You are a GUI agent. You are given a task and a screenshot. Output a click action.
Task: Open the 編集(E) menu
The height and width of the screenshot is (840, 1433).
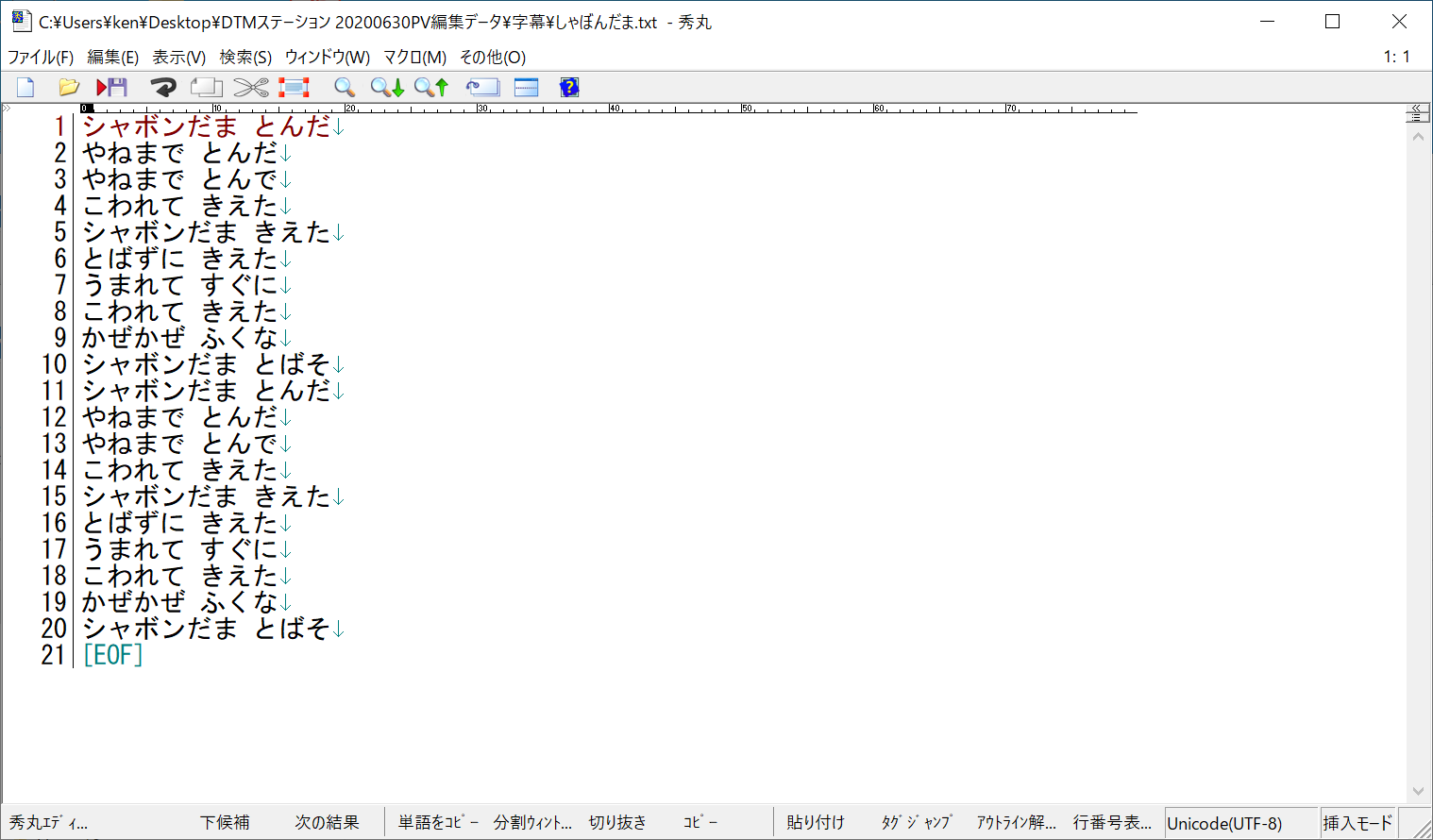[x=113, y=58]
